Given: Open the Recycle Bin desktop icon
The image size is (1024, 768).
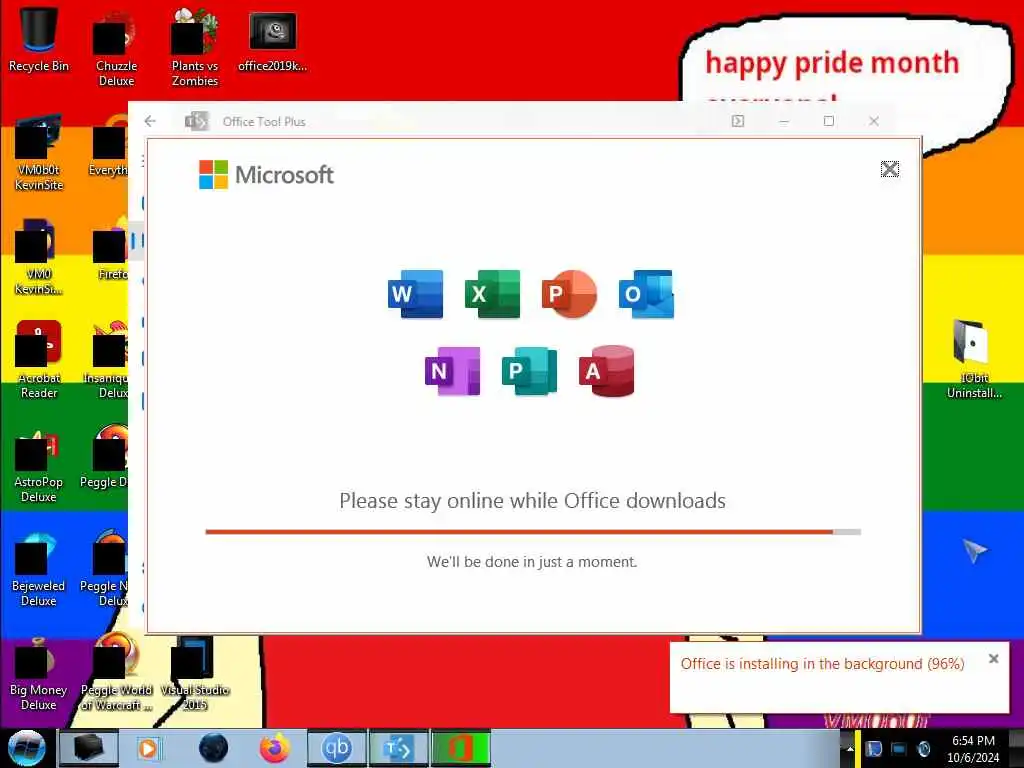Looking at the screenshot, I should click(x=39, y=39).
